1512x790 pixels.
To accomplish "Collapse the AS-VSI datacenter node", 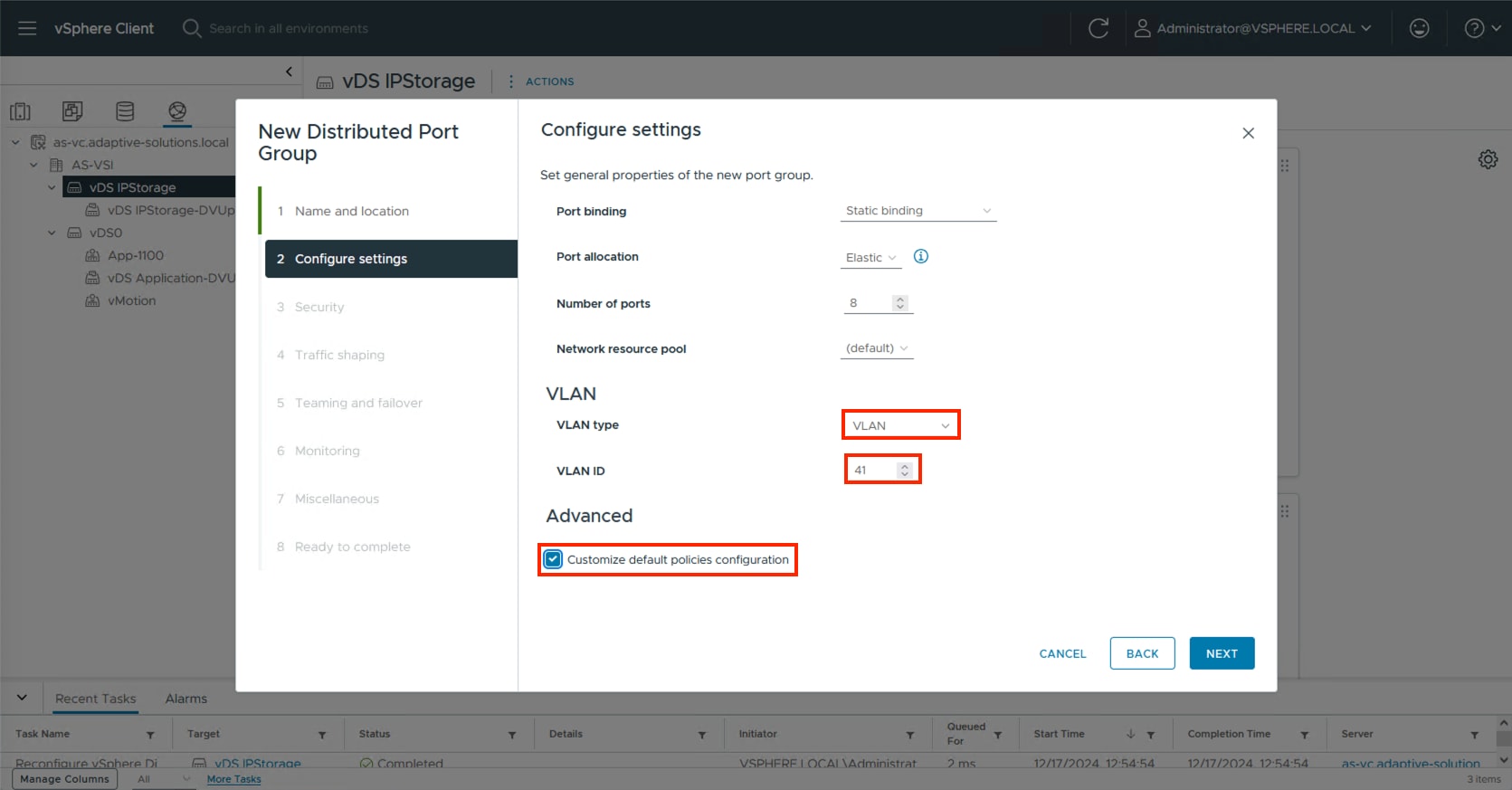I will (33, 165).
